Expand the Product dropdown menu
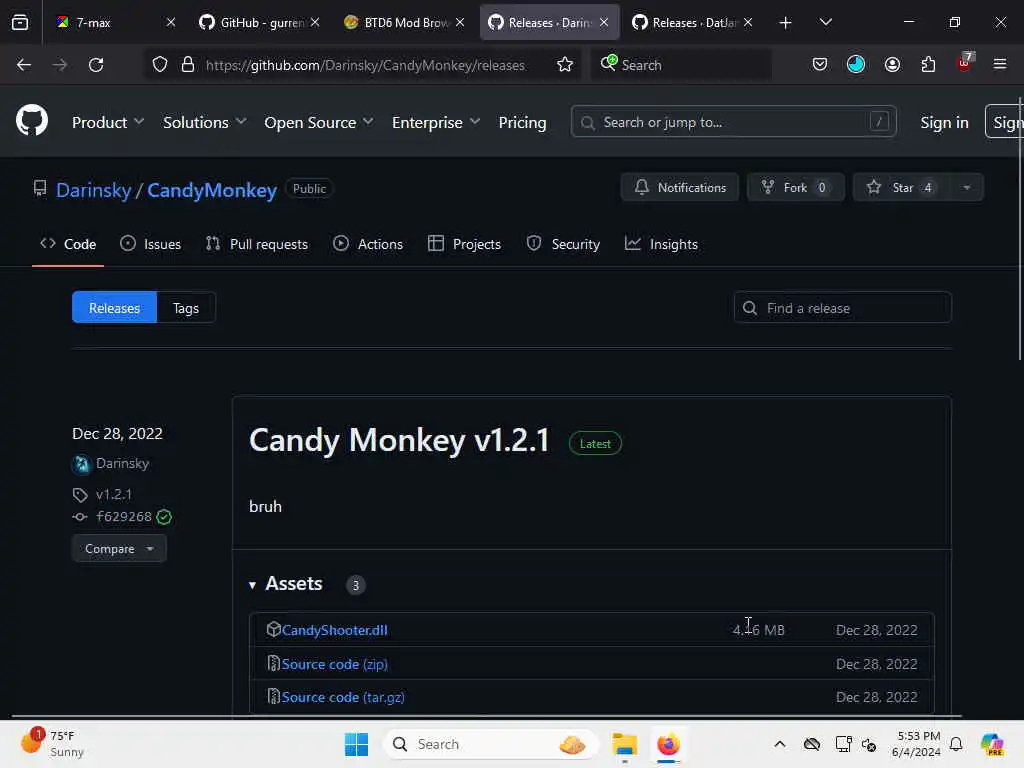1024x768 pixels. tap(108, 122)
